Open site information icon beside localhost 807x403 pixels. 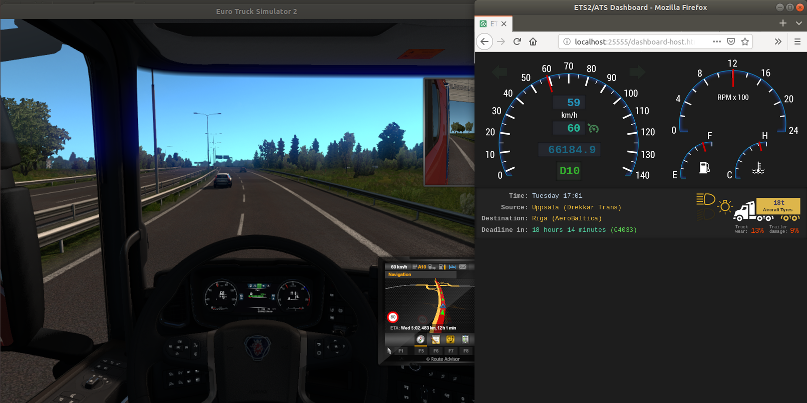point(567,42)
